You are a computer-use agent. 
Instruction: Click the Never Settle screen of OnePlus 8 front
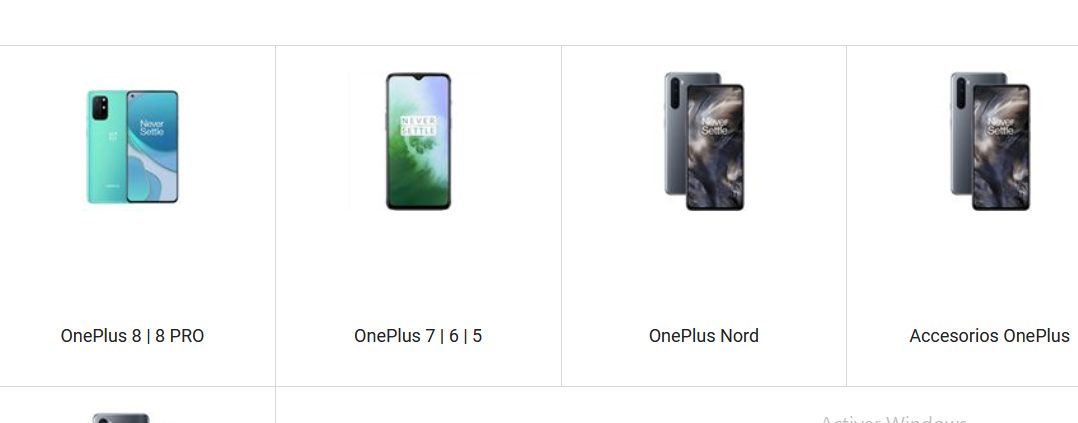(x=152, y=147)
